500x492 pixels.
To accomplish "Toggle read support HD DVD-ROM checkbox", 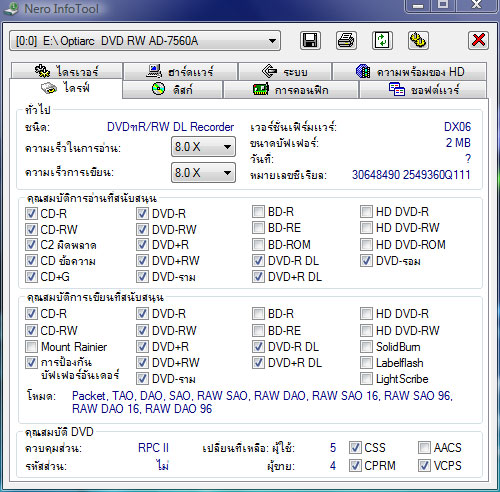I will tap(366, 245).
